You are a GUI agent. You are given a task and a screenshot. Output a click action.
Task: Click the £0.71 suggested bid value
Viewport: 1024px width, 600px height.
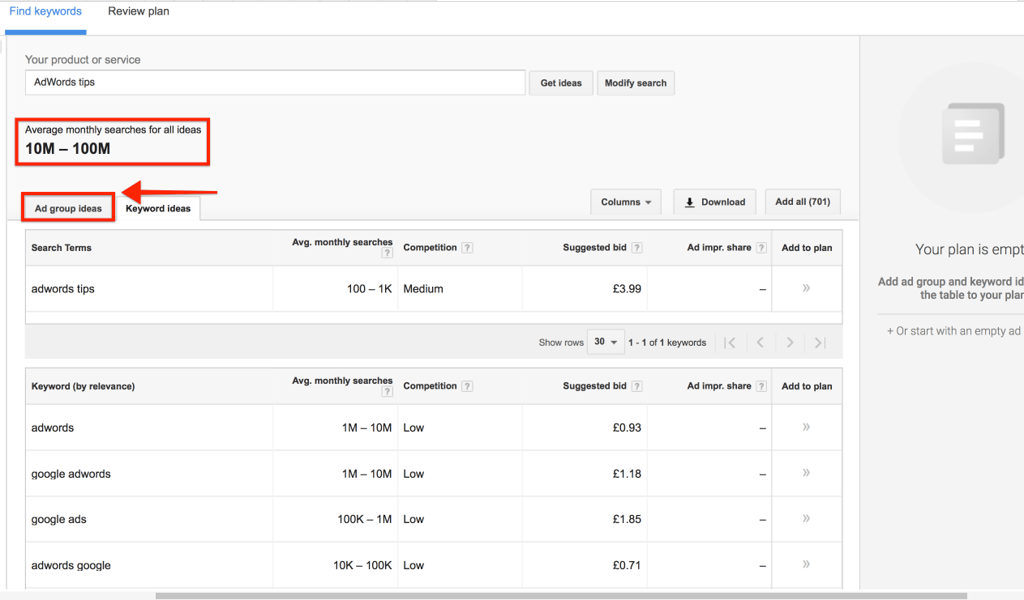[627, 565]
